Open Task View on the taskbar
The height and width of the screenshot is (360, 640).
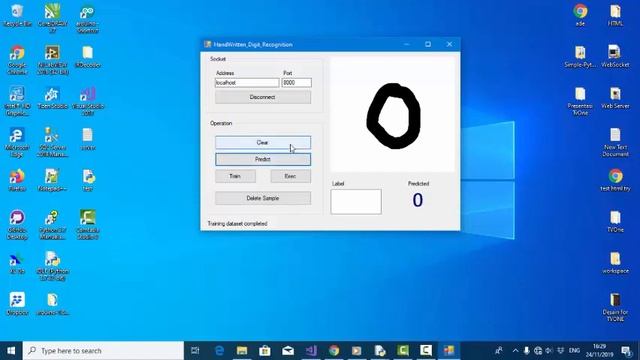pyautogui.click(x=195, y=351)
